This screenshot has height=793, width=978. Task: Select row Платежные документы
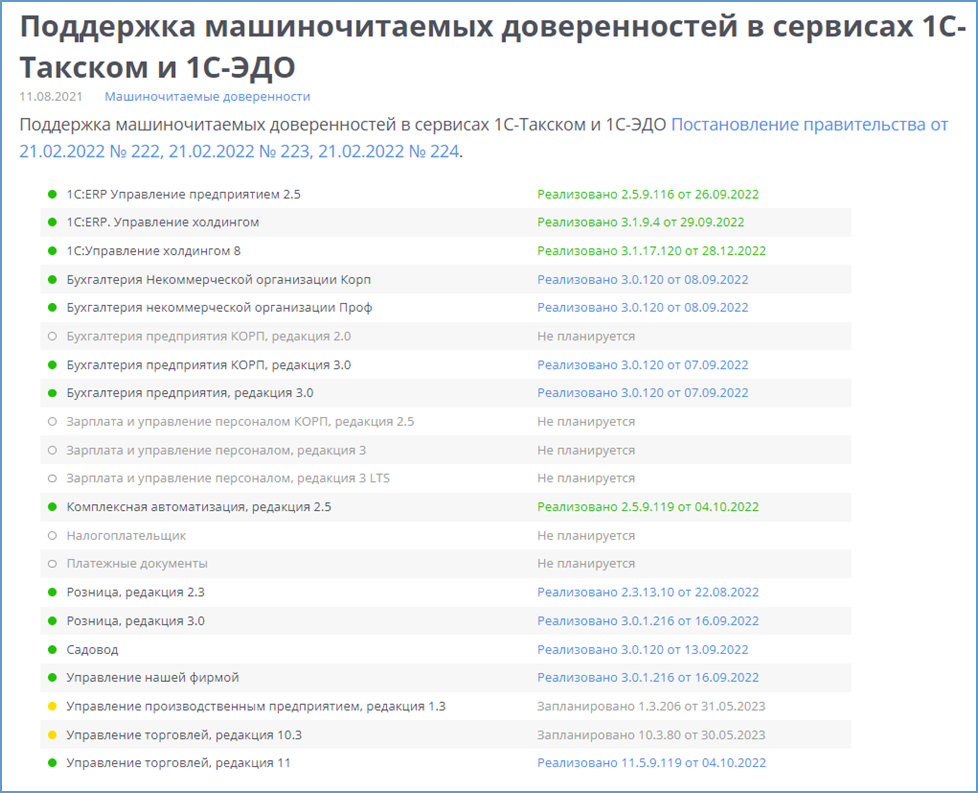pyautogui.click(x=446, y=563)
